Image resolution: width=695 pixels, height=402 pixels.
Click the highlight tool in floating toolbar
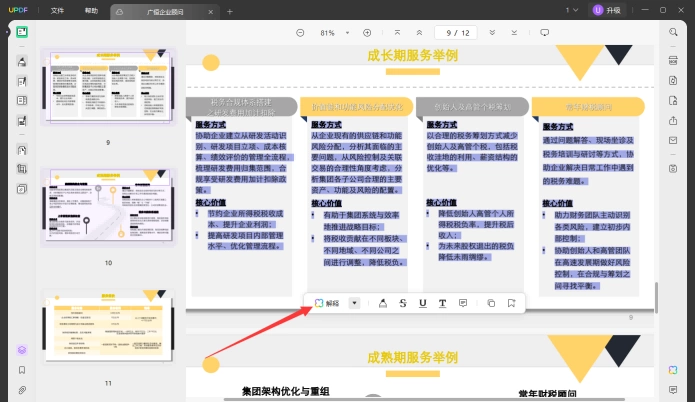pos(383,303)
